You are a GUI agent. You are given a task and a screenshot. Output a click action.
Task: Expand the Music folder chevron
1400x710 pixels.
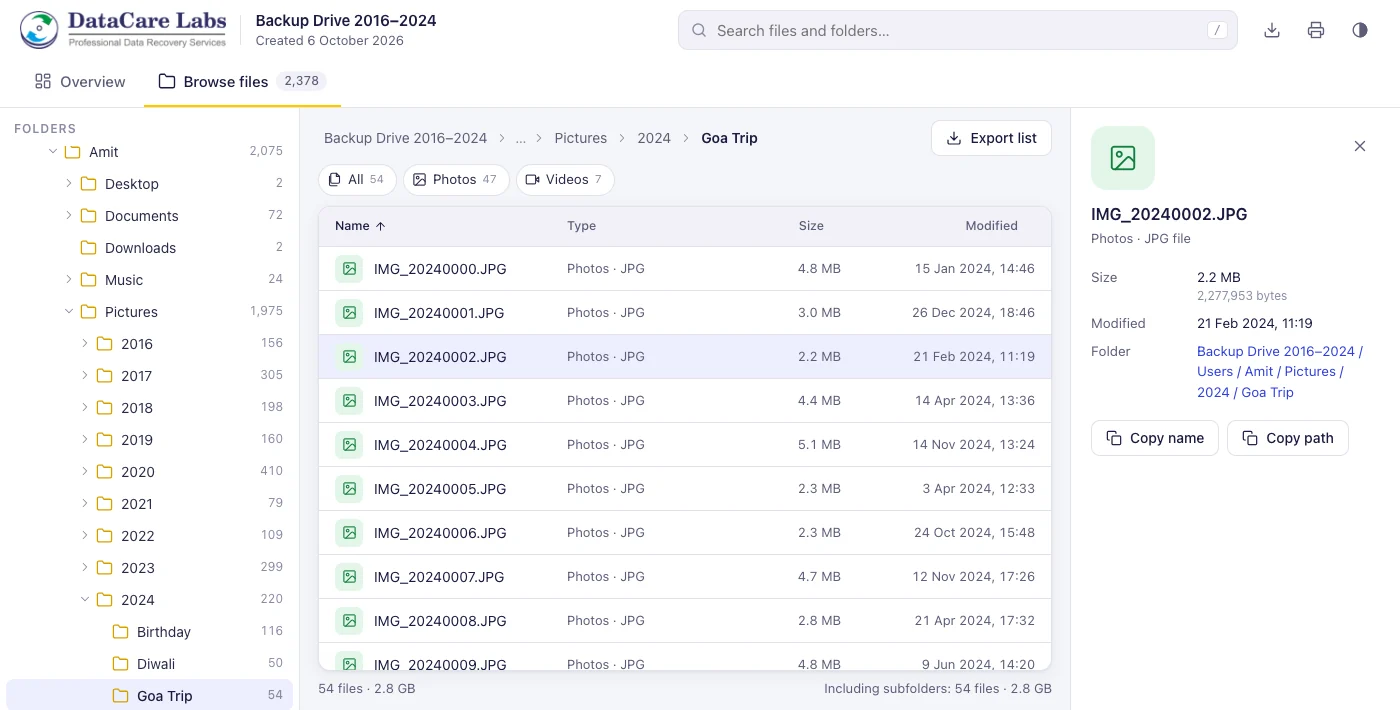click(69, 280)
